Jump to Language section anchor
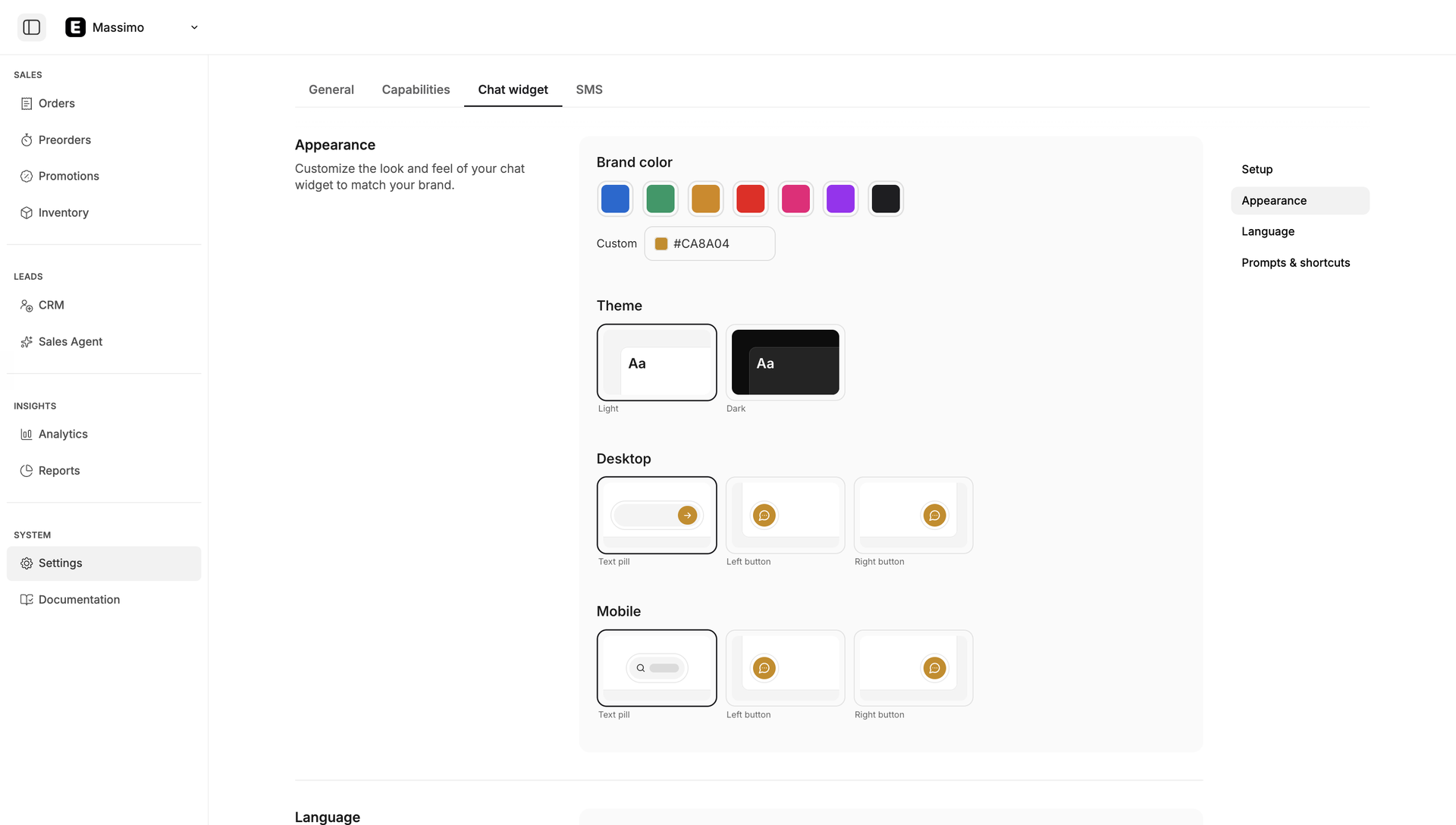Image resolution: width=1456 pixels, height=825 pixels. tap(1300, 232)
